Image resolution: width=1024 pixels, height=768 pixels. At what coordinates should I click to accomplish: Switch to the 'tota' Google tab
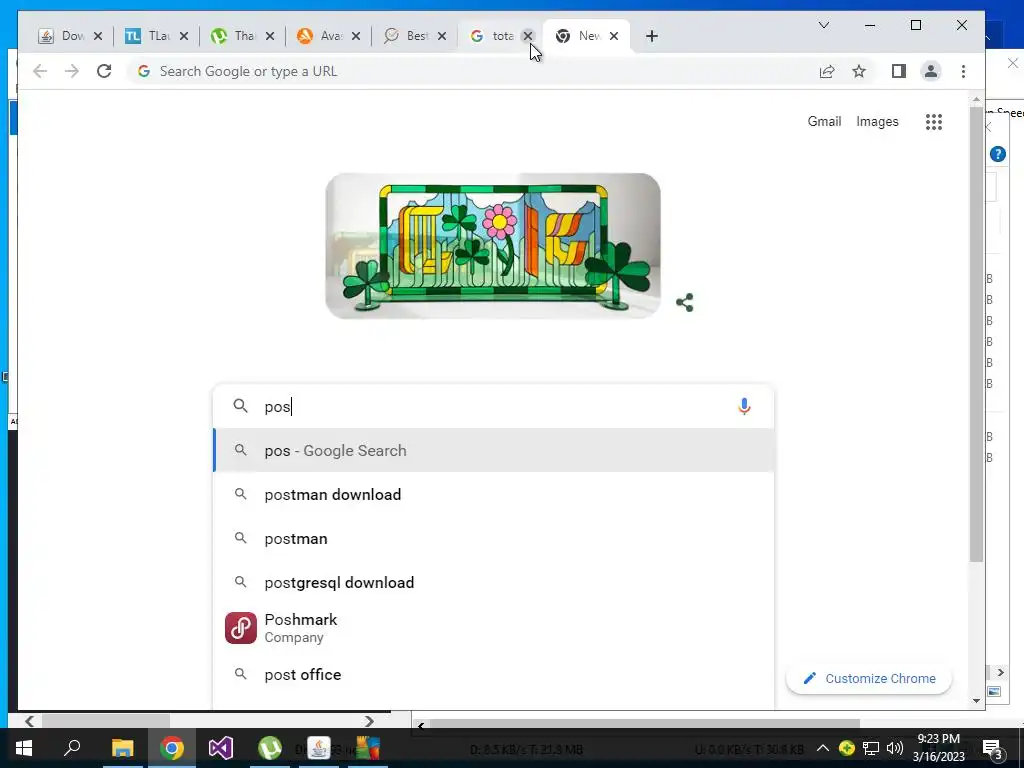click(x=491, y=36)
